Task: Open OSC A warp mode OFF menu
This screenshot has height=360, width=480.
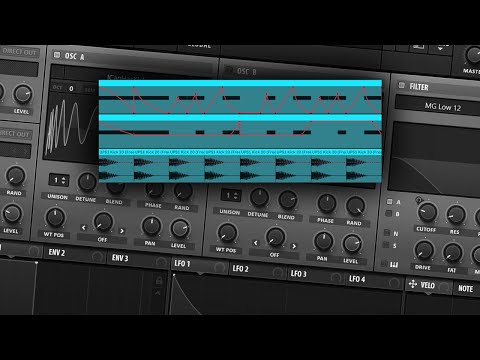Action: coord(102,239)
